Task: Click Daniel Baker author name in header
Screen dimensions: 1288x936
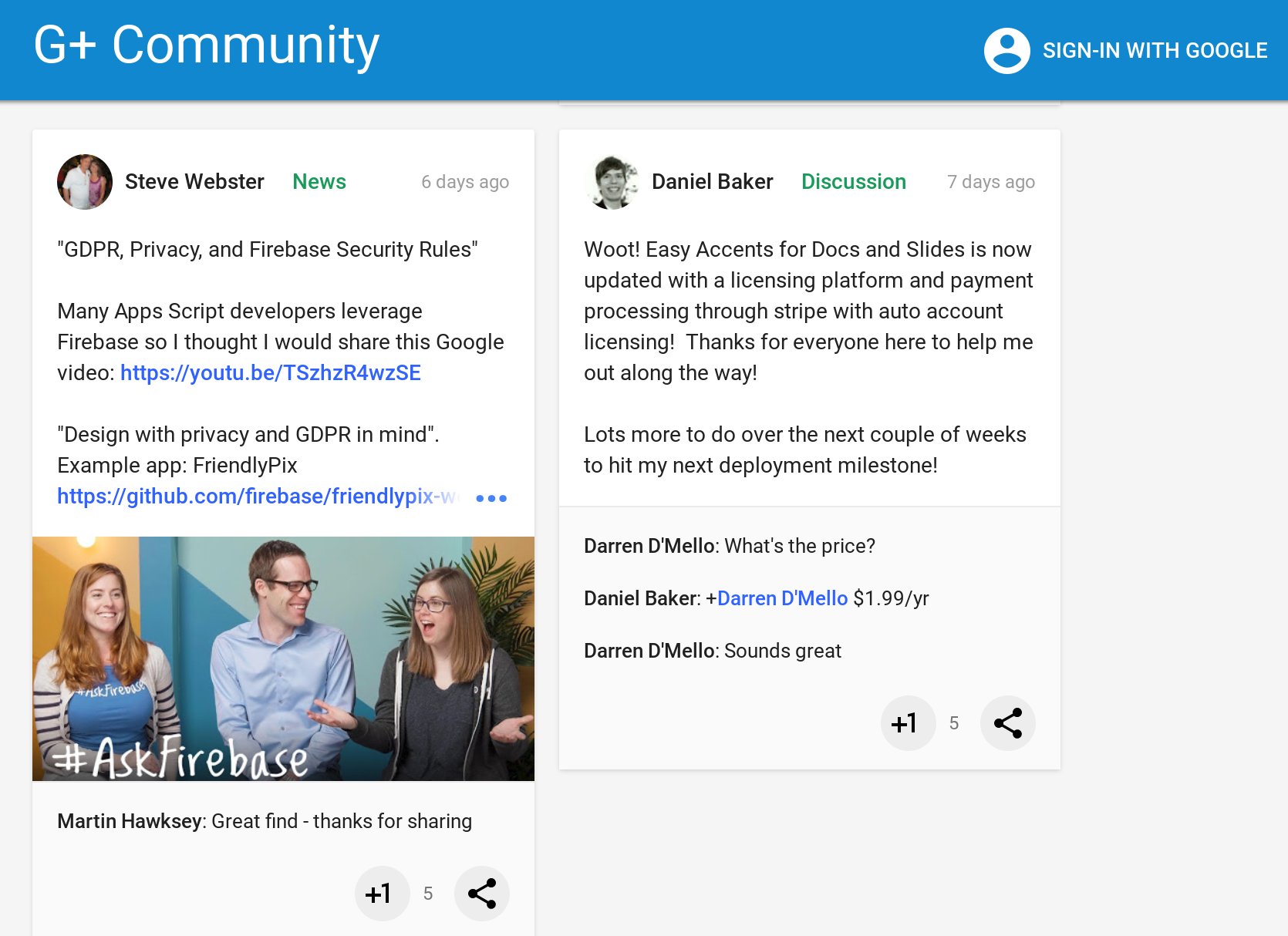Action: (x=712, y=182)
